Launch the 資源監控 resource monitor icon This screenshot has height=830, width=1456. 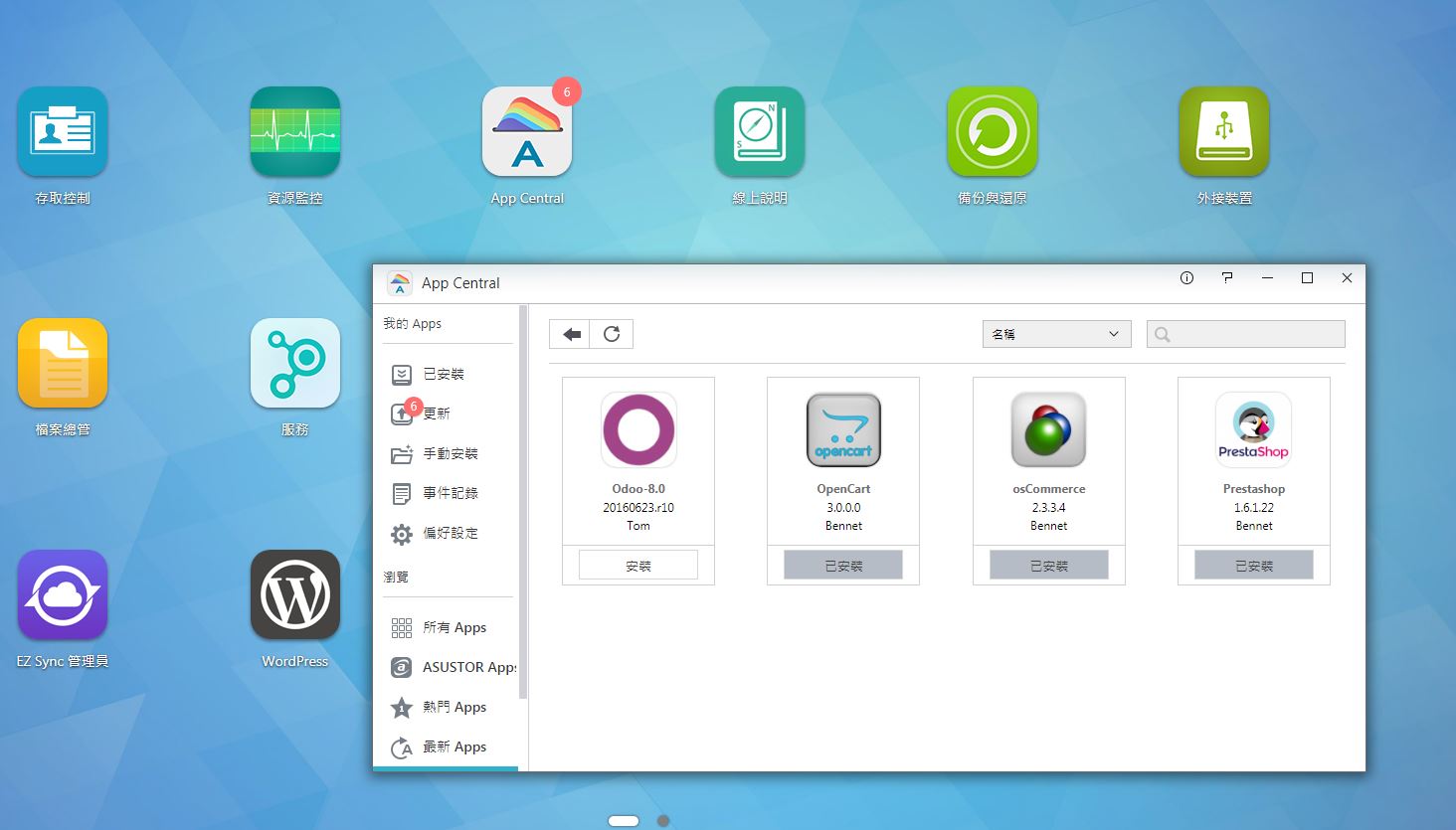(295, 131)
